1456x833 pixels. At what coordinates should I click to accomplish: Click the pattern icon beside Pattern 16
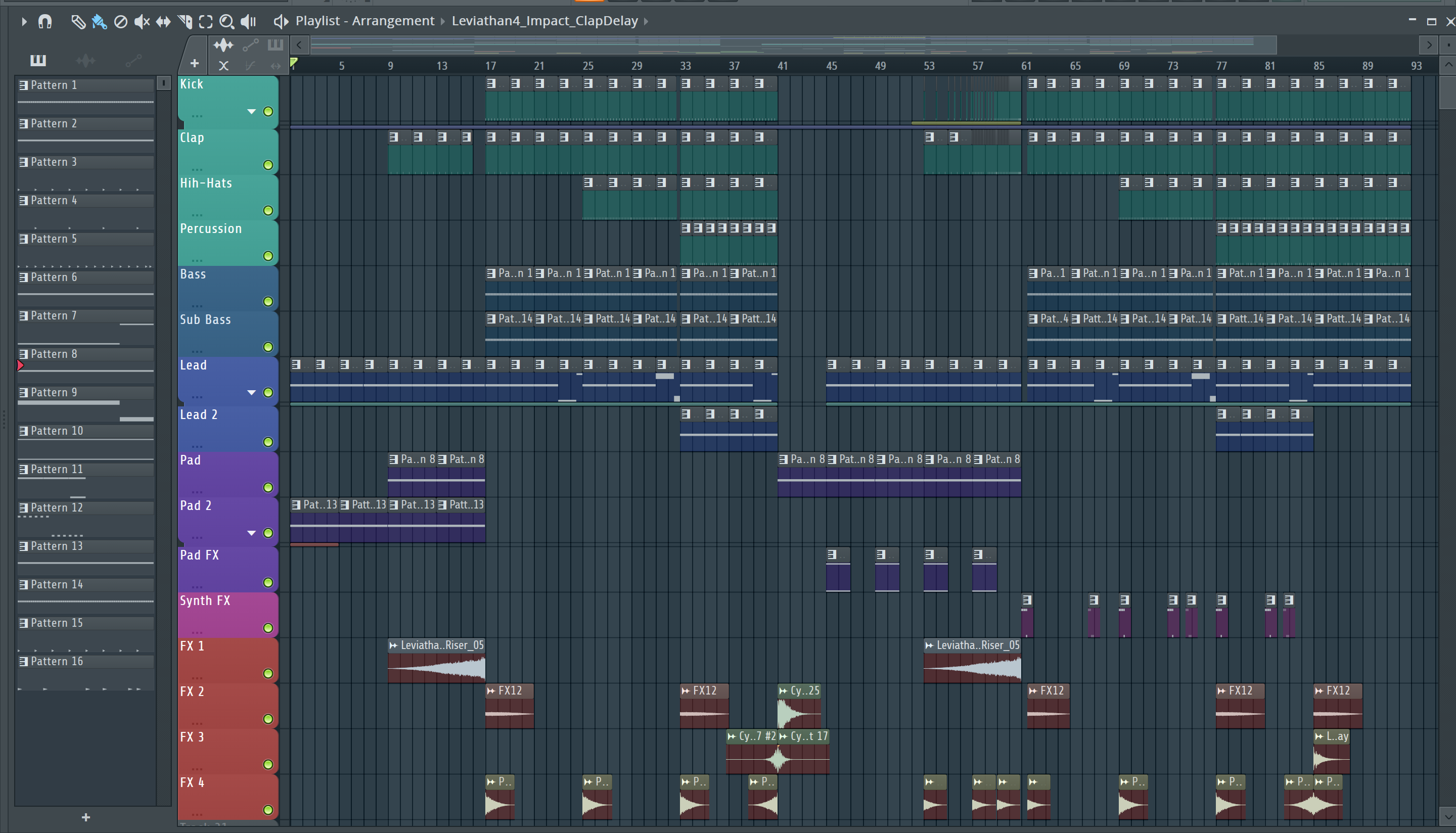pyautogui.click(x=23, y=661)
